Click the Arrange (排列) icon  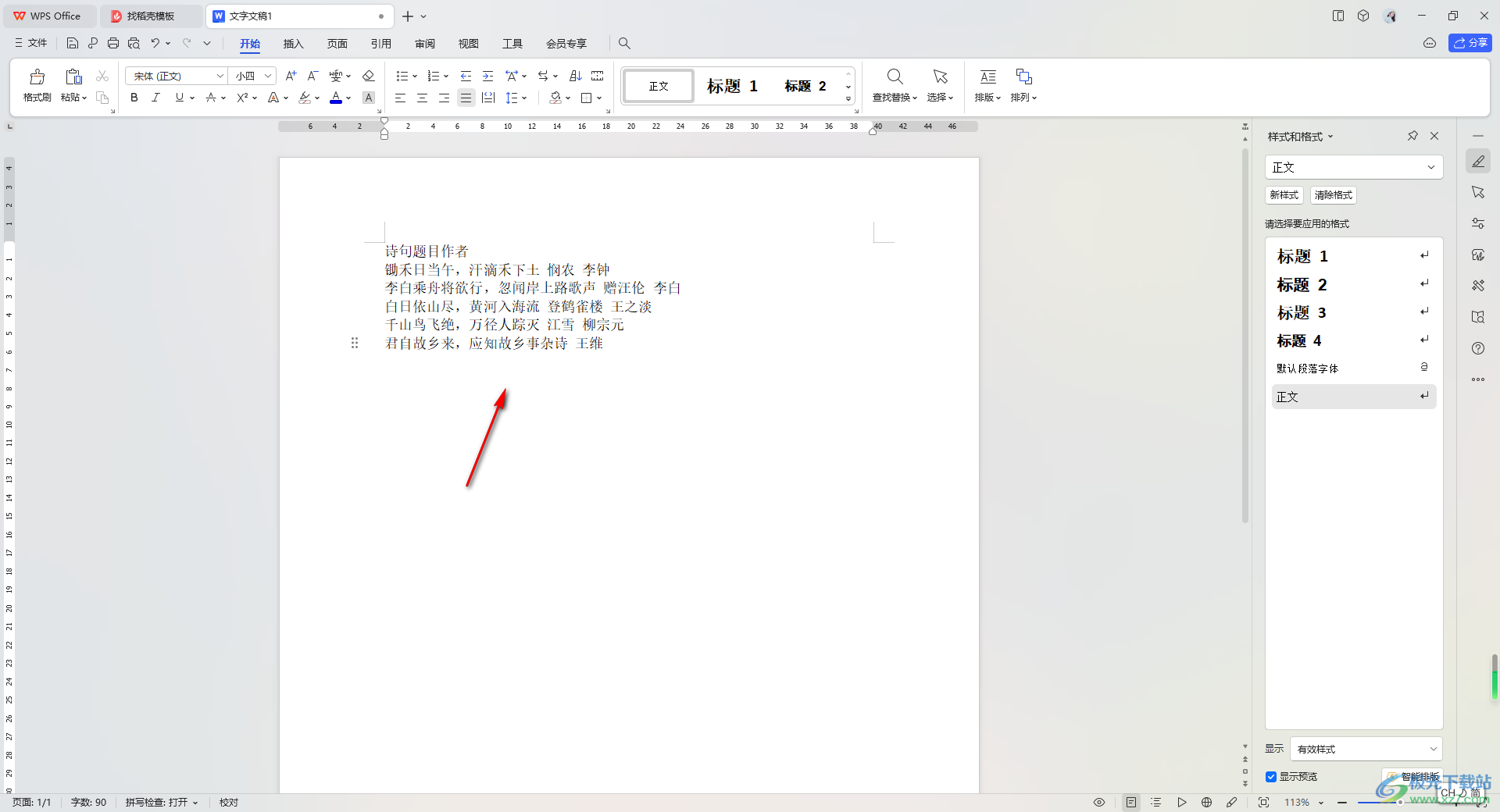(1023, 77)
